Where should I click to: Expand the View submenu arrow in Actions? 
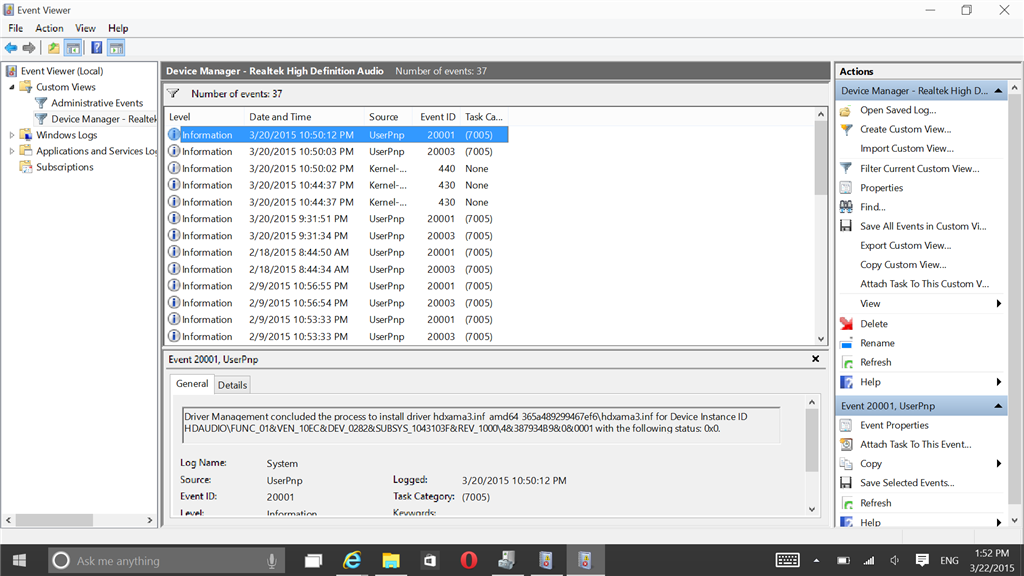pyautogui.click(x=999, y=304)
